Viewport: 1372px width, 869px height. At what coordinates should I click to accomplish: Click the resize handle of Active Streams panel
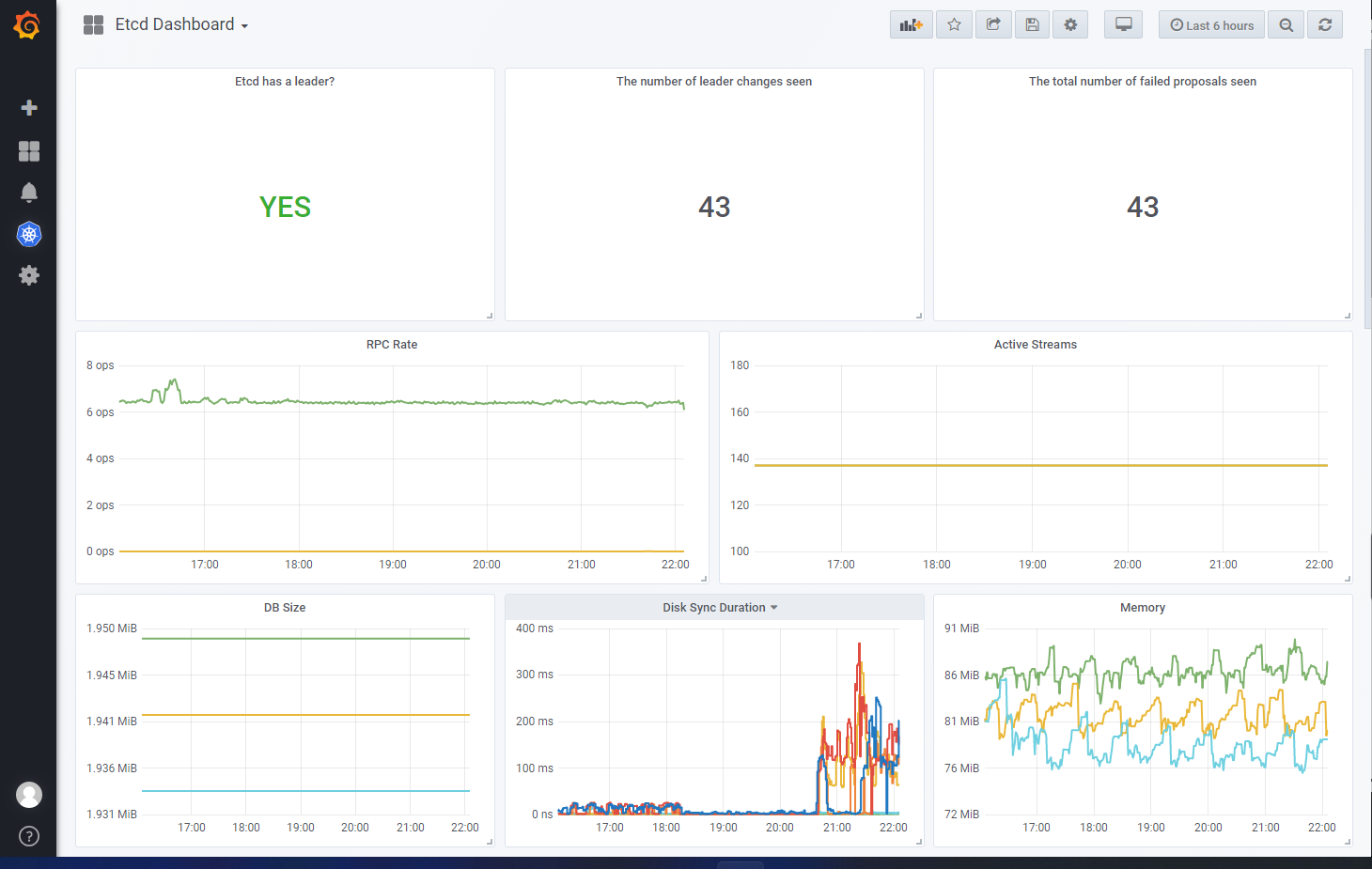click(x=1348, y=579)
